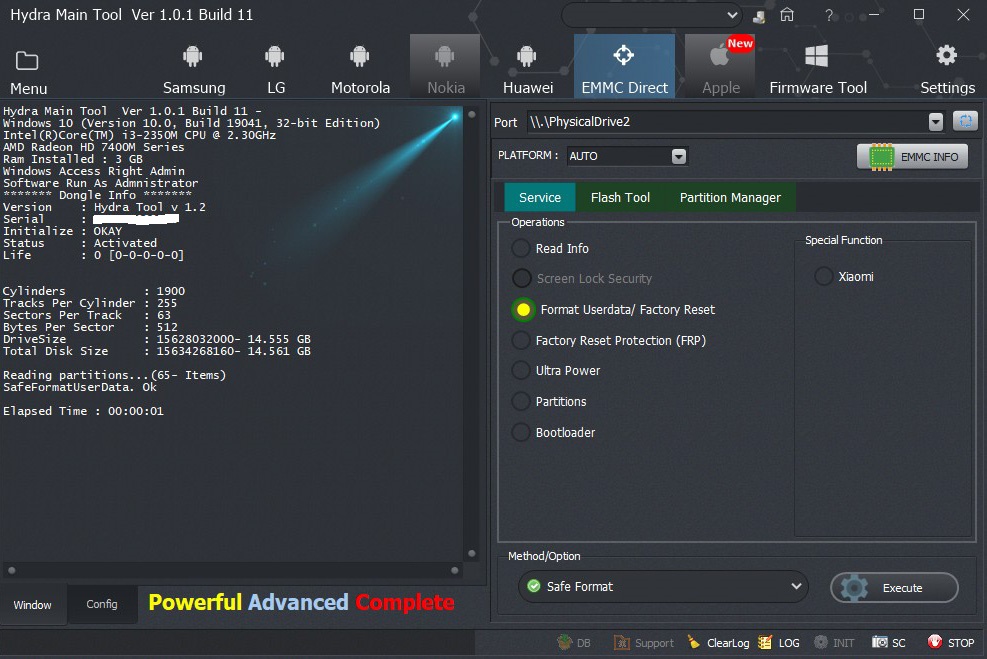Open the PLATFORM AUTO dropdown
This screenshot has width=987, height=659.
[x=627, y=156]
